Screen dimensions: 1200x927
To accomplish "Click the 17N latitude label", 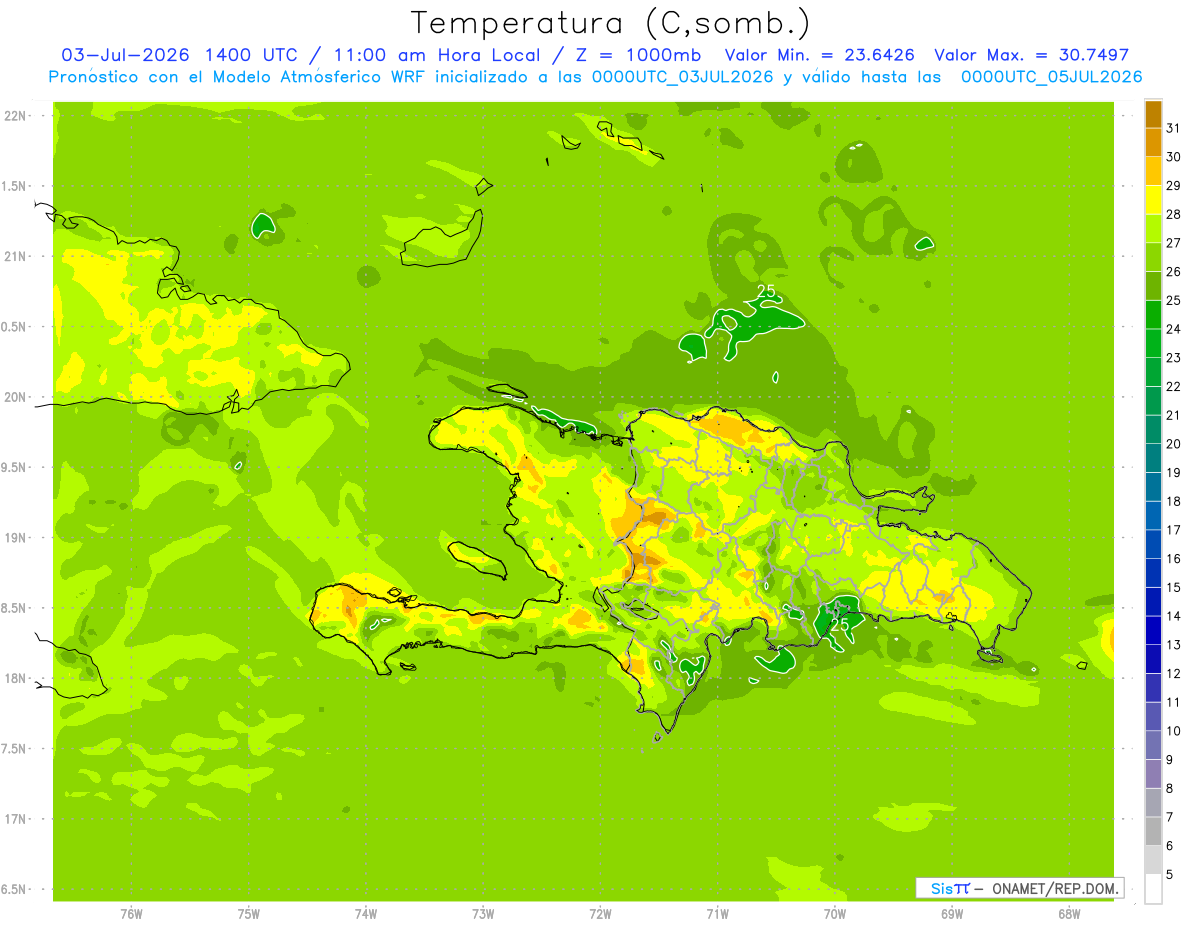I will click(17, 819).
